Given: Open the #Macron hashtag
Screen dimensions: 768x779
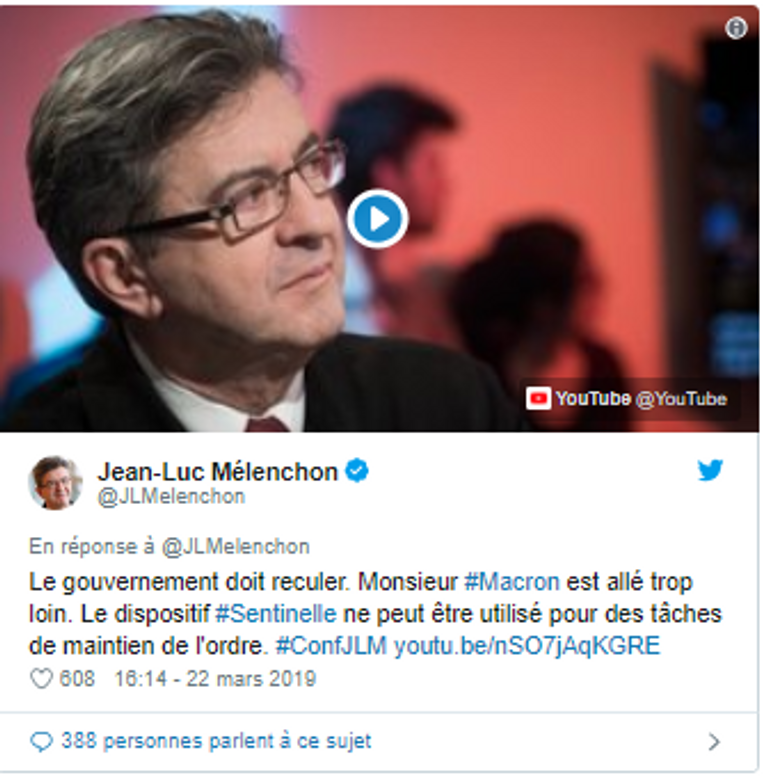Looking at the screenshot, I should point(512,582).
